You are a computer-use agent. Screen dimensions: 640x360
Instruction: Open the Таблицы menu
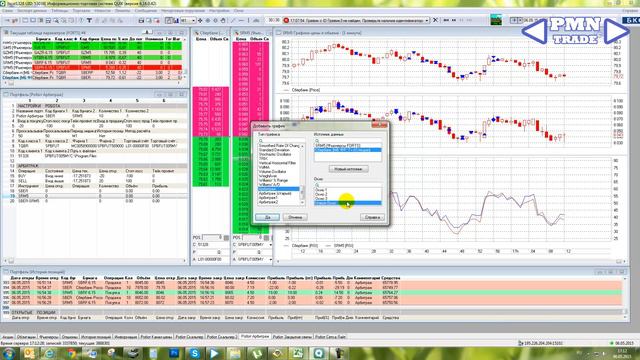[60, 11]
